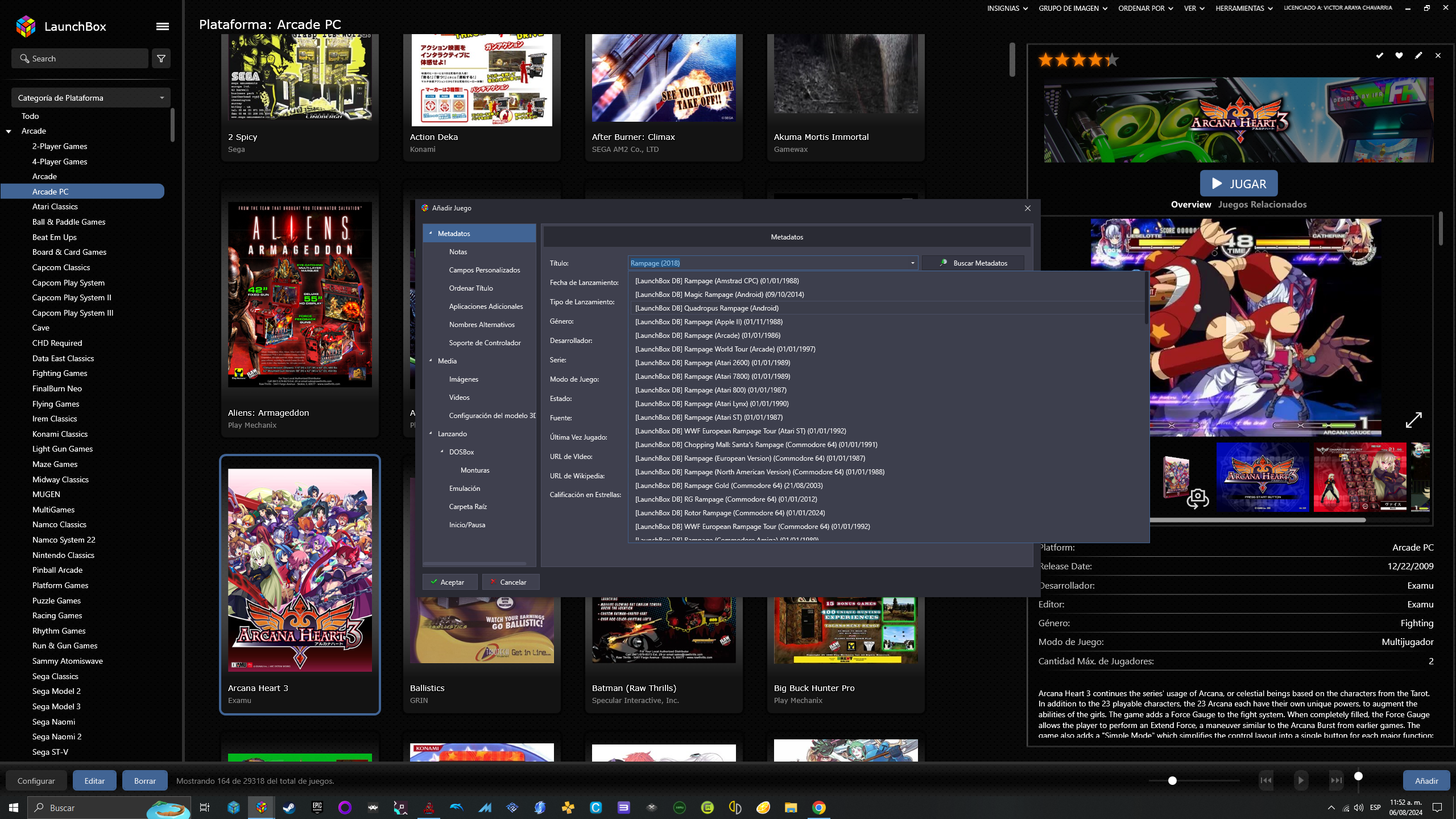1456x819 pixels.
Task: Open the filter funnel icon beside Search
Action: (x=162, y=59)
